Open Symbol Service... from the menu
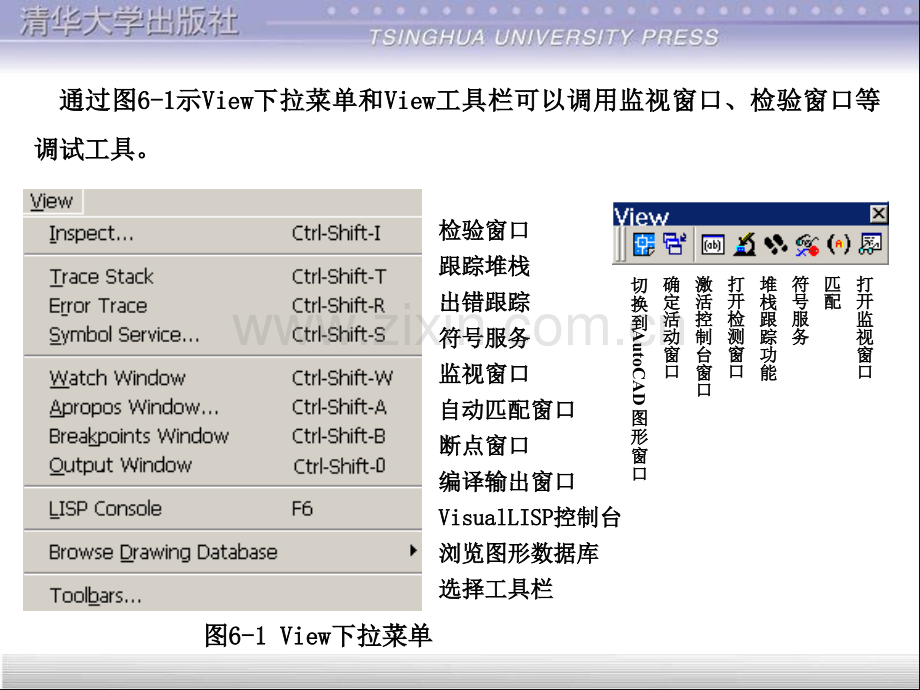The height and width of the screenshot is (690, 920). pyautogui.click(x=222, y=334)
